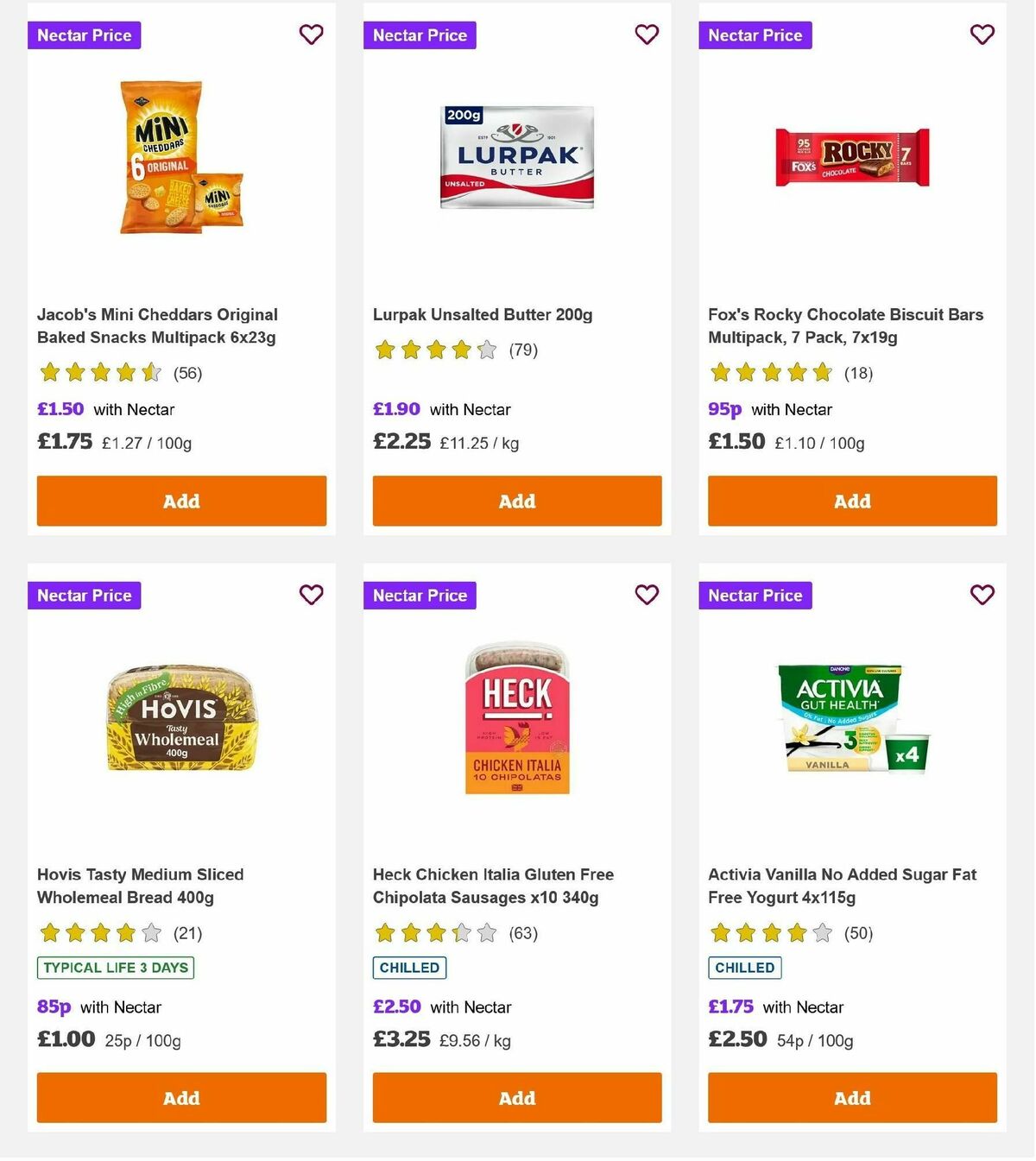View the Hovis Wholemeal bread image
This screenshot has height=1161, width=1036.
180,719
